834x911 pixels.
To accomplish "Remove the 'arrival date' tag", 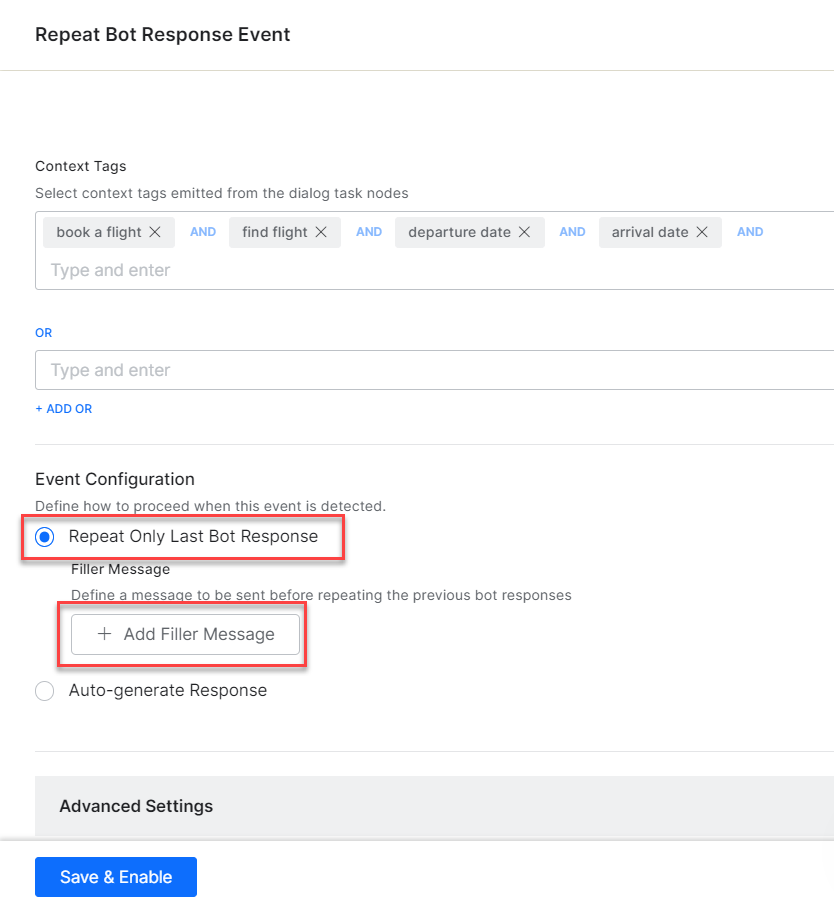I will tap(702, 232).
